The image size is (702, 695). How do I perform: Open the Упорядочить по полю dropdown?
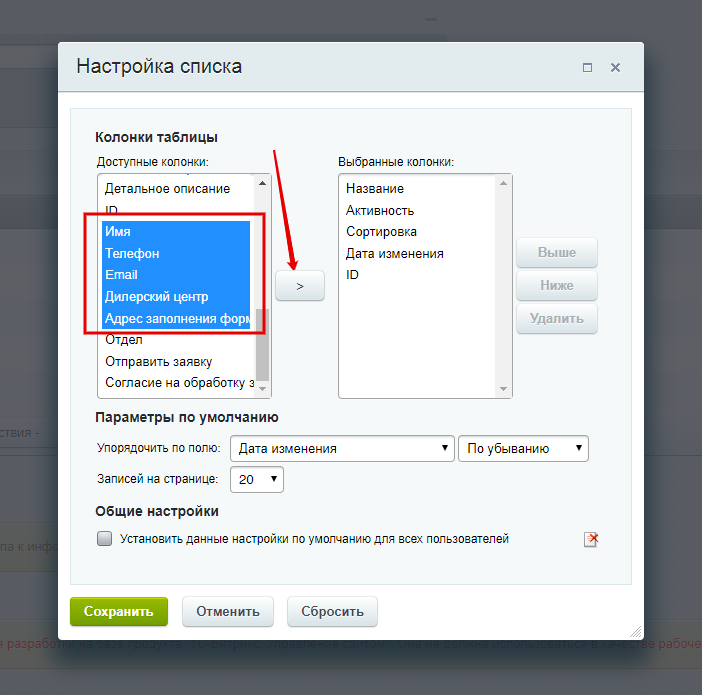tap(342, 448)
